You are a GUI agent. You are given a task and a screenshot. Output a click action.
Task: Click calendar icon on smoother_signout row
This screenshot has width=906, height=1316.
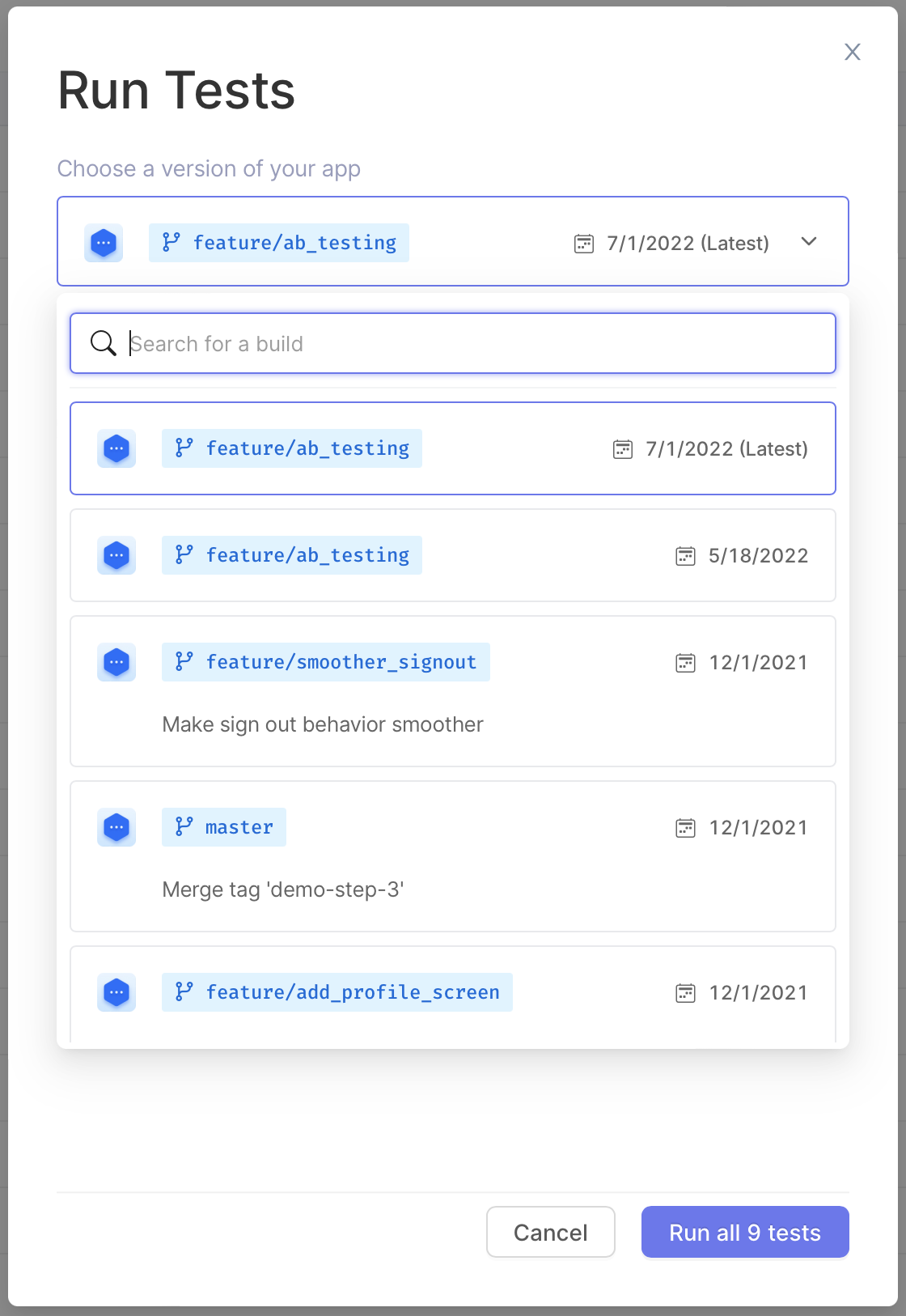pos(685,663)
